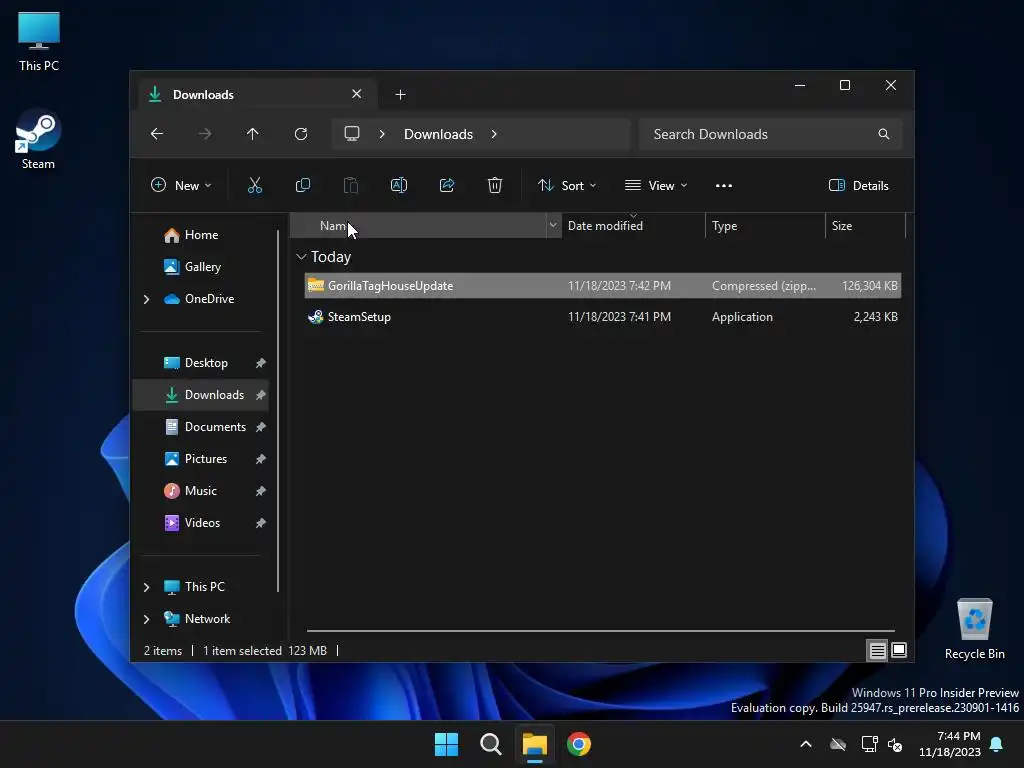
Task: Switch to large thumbnails view icon in status bar
Action: [x=899, y=650]
